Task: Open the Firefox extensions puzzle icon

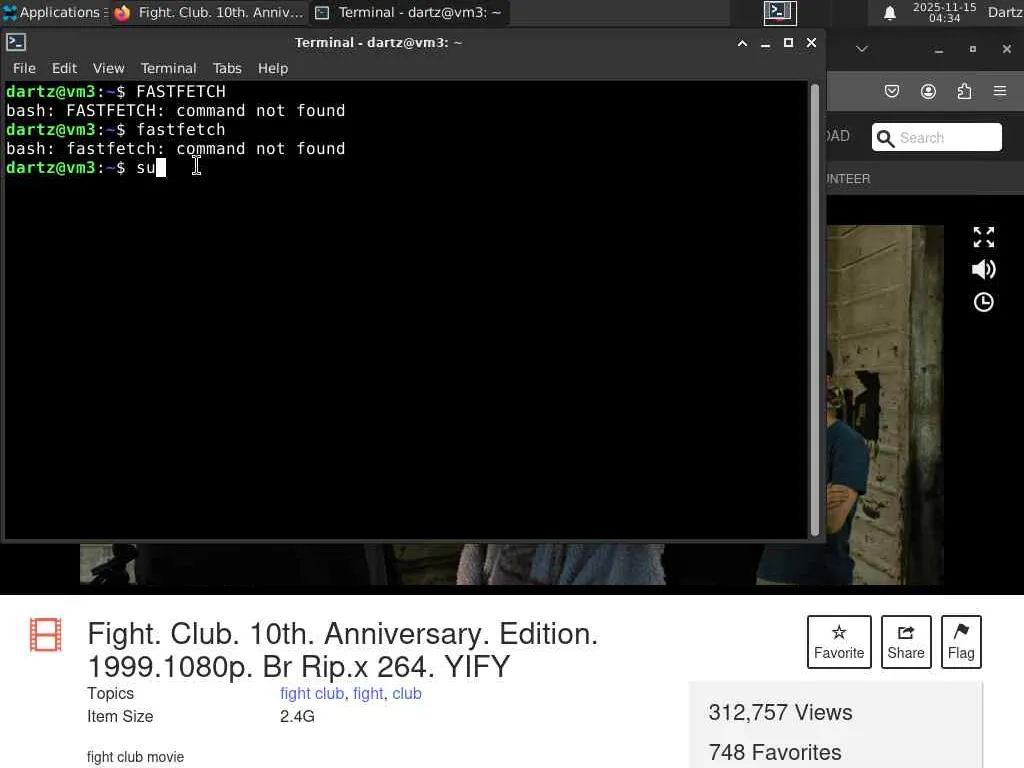Action: point(964,91)
